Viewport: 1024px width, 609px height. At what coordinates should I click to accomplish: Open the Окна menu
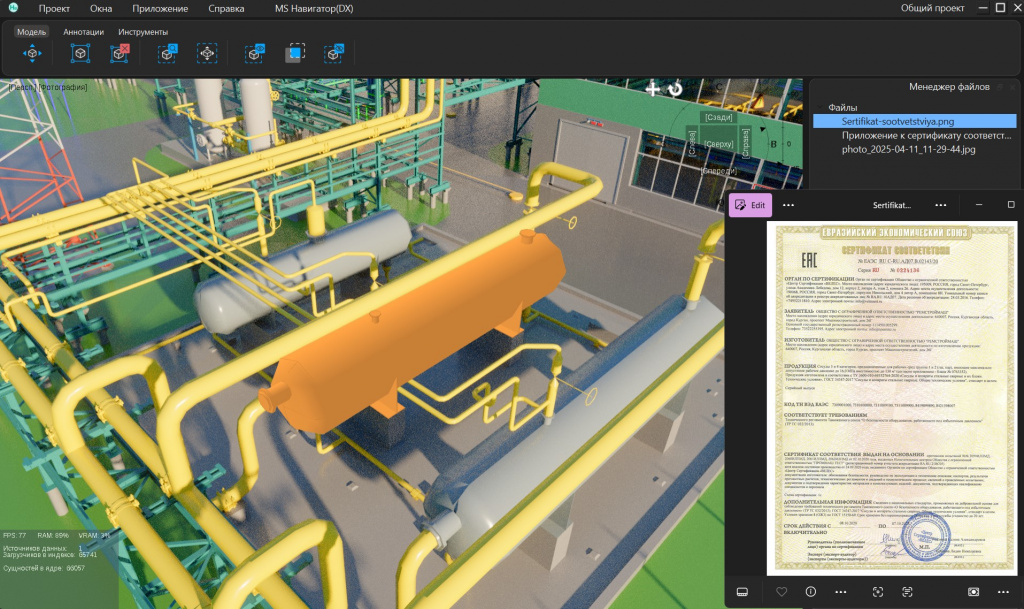coord(101,8)
